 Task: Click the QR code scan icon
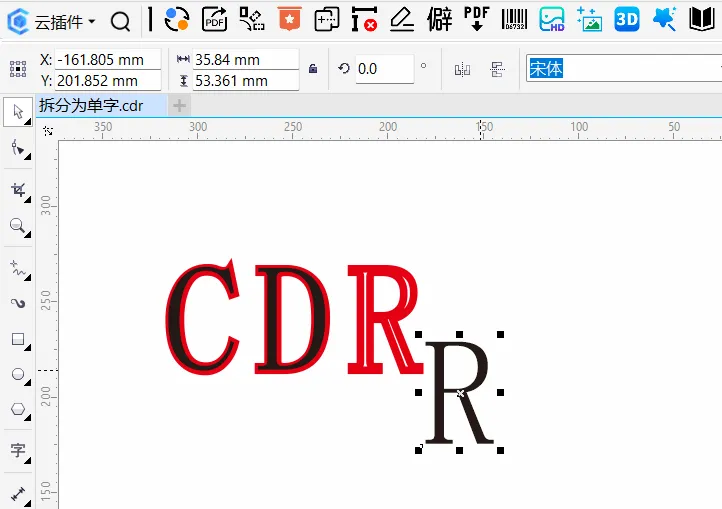point(252,19)
